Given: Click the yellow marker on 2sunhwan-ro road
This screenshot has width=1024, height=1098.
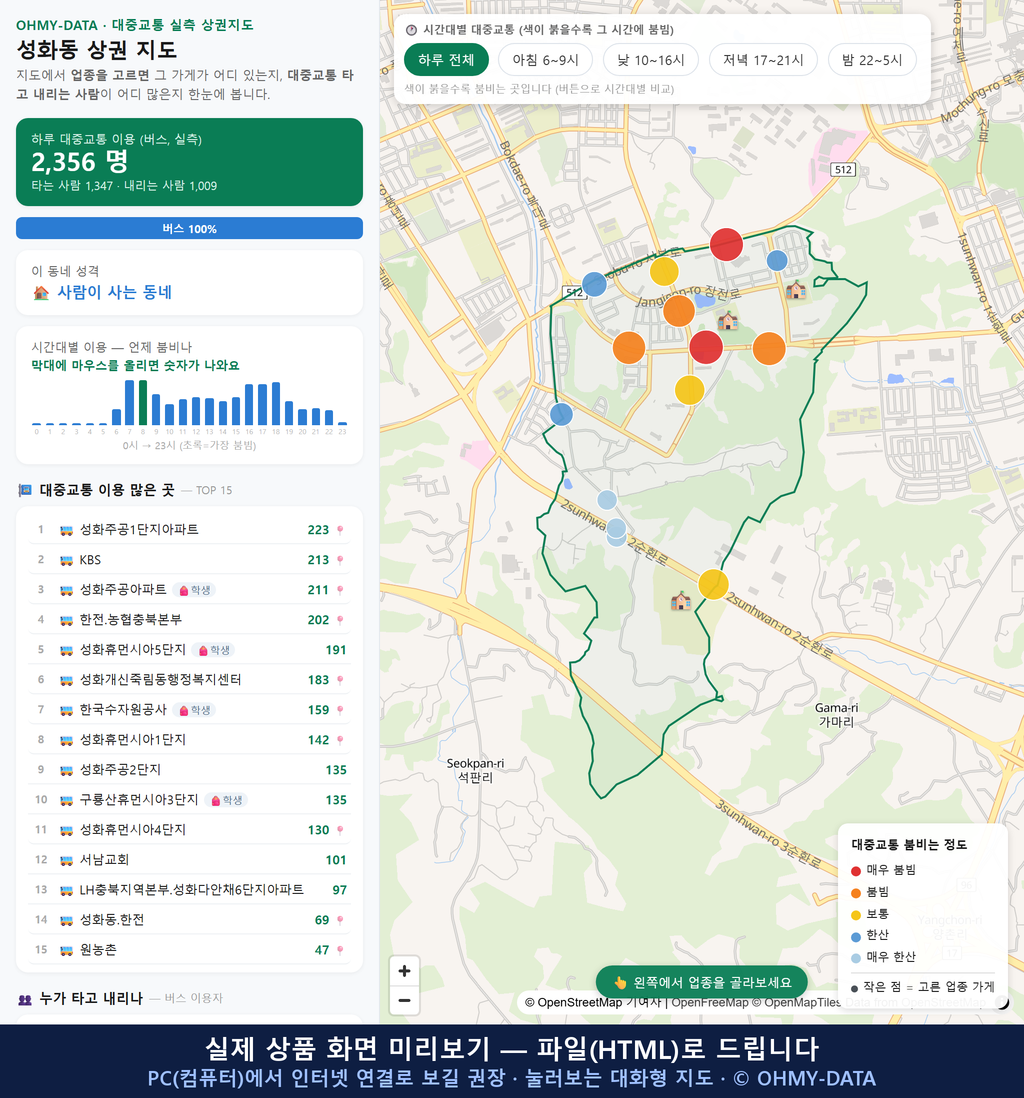Looking at the screenshot, I should [x=713, y=584].
